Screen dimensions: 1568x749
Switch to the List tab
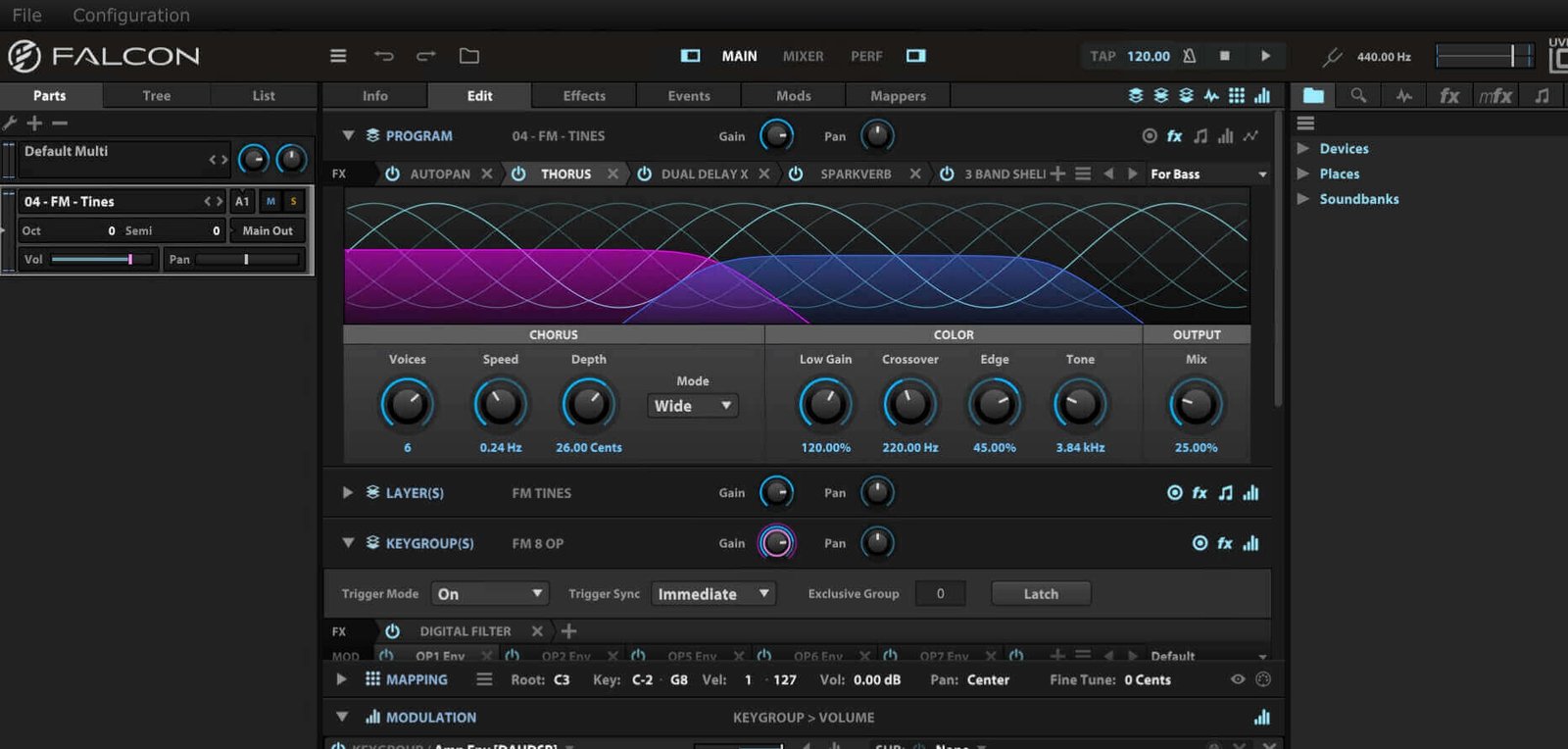(264, 95)
